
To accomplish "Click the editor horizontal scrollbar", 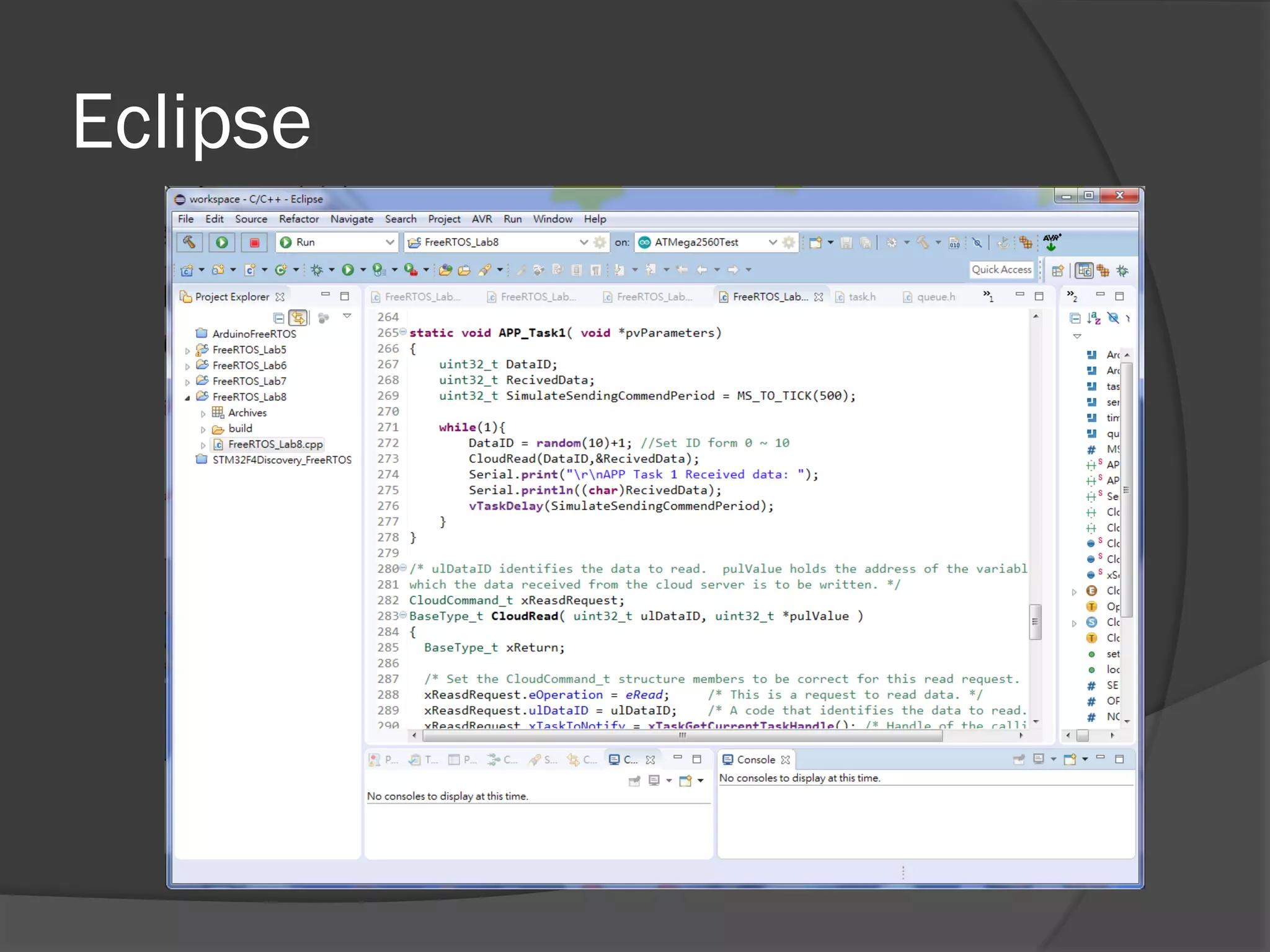I will tap(682, 736).
